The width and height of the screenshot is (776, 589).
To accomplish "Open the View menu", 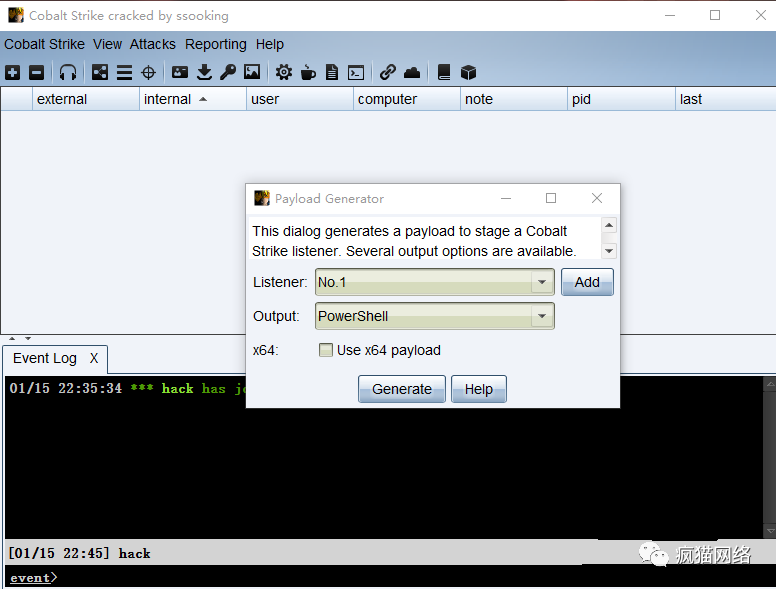I will pyautogui.click(x=107, y=45).
